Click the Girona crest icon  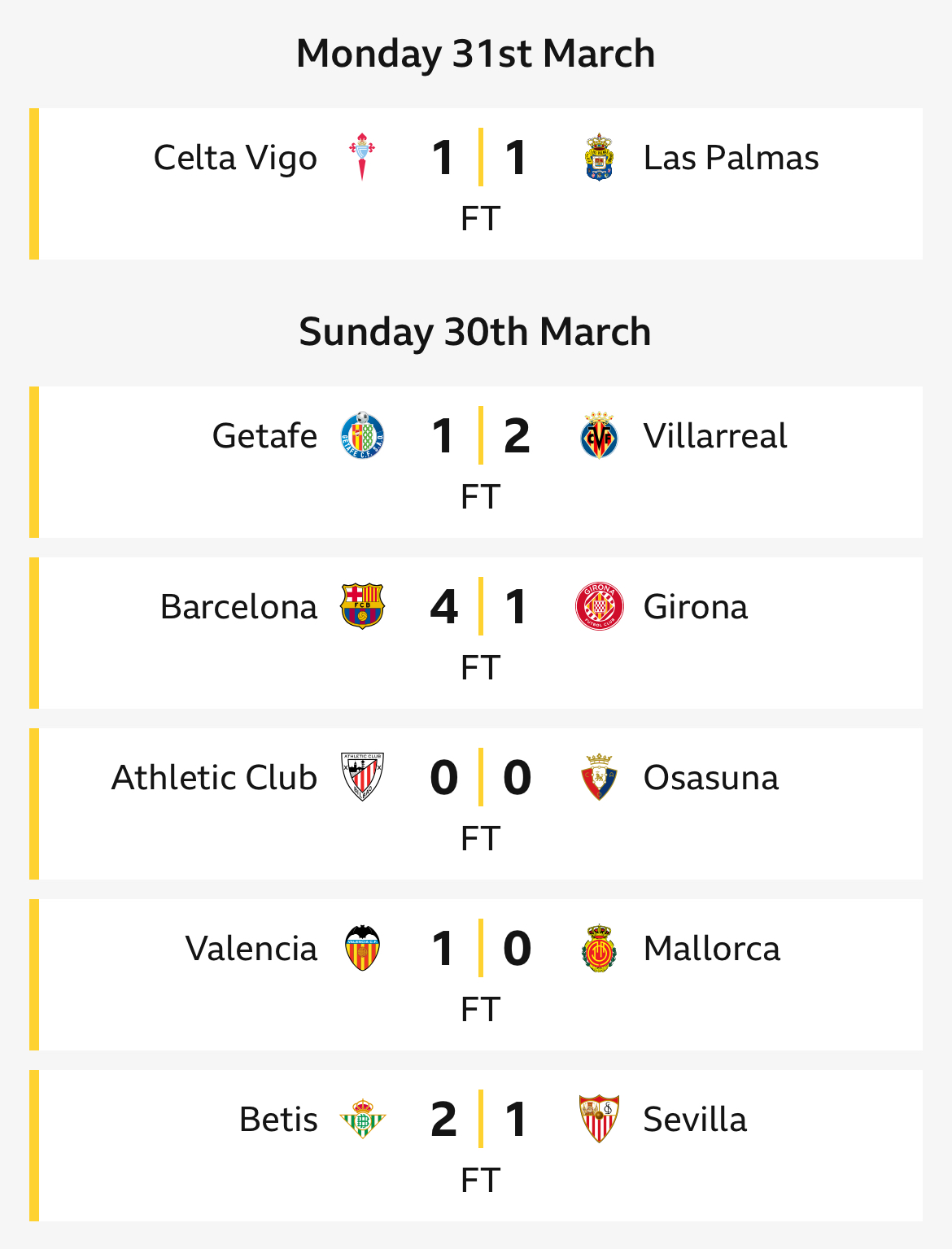click(599, 606)
